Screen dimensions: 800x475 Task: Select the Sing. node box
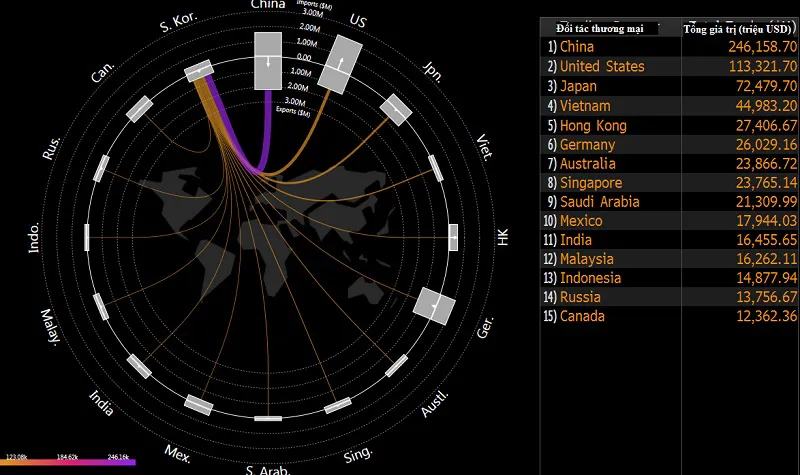click(x=338, y=405)
